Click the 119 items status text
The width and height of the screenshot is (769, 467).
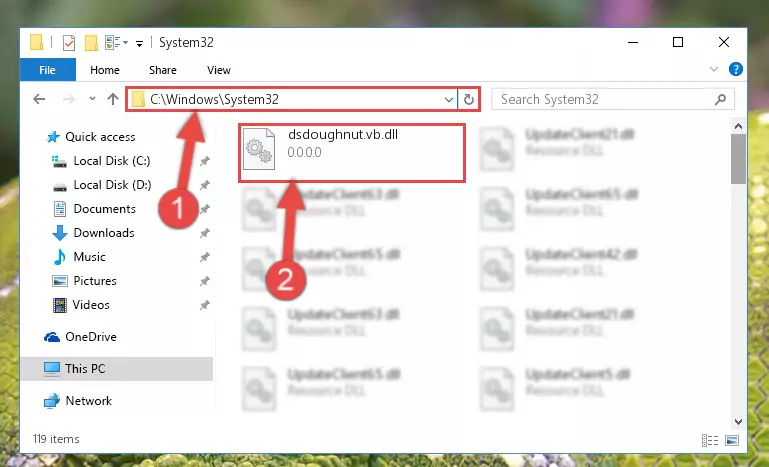[x=56, y=439]
